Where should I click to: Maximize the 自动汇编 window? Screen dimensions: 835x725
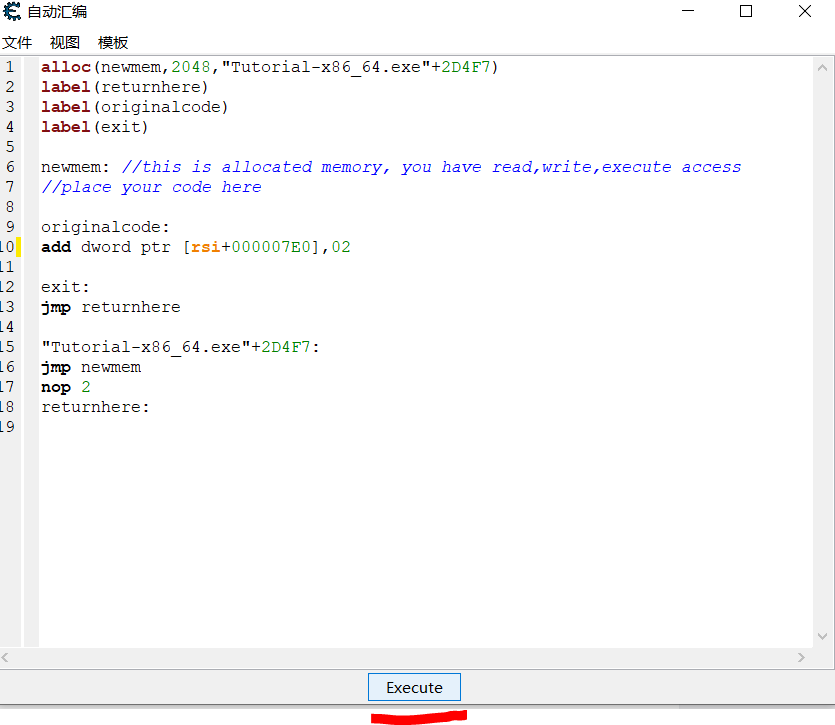pos(746,12)
